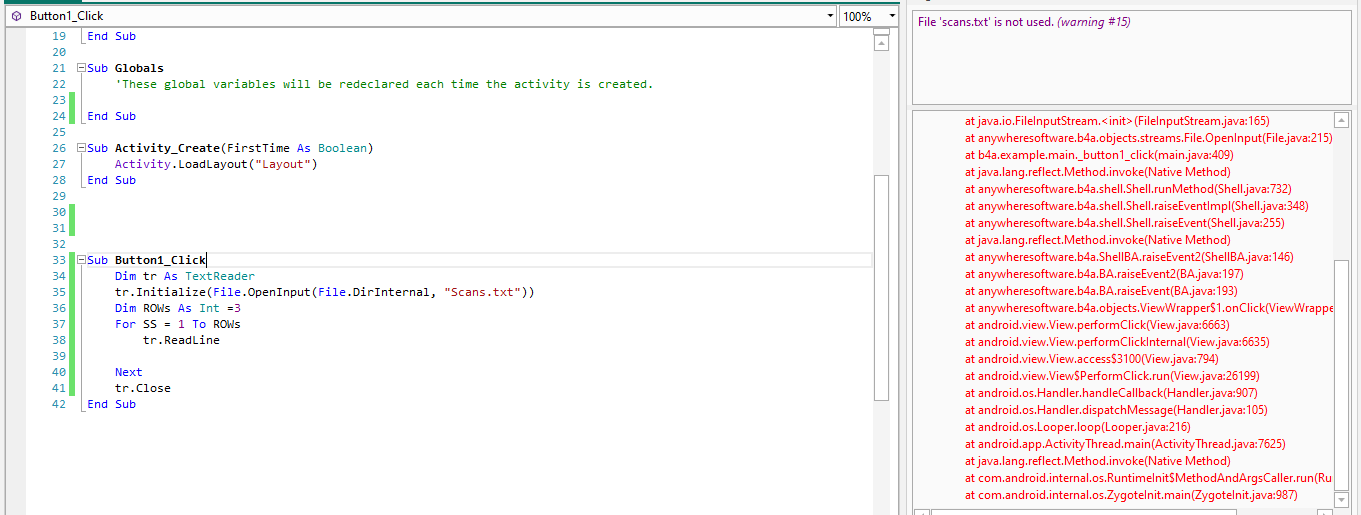The image size is (1361, 515).
Task: Open the Button1_Click sub selector dropdown
Action: coord(830,16)
